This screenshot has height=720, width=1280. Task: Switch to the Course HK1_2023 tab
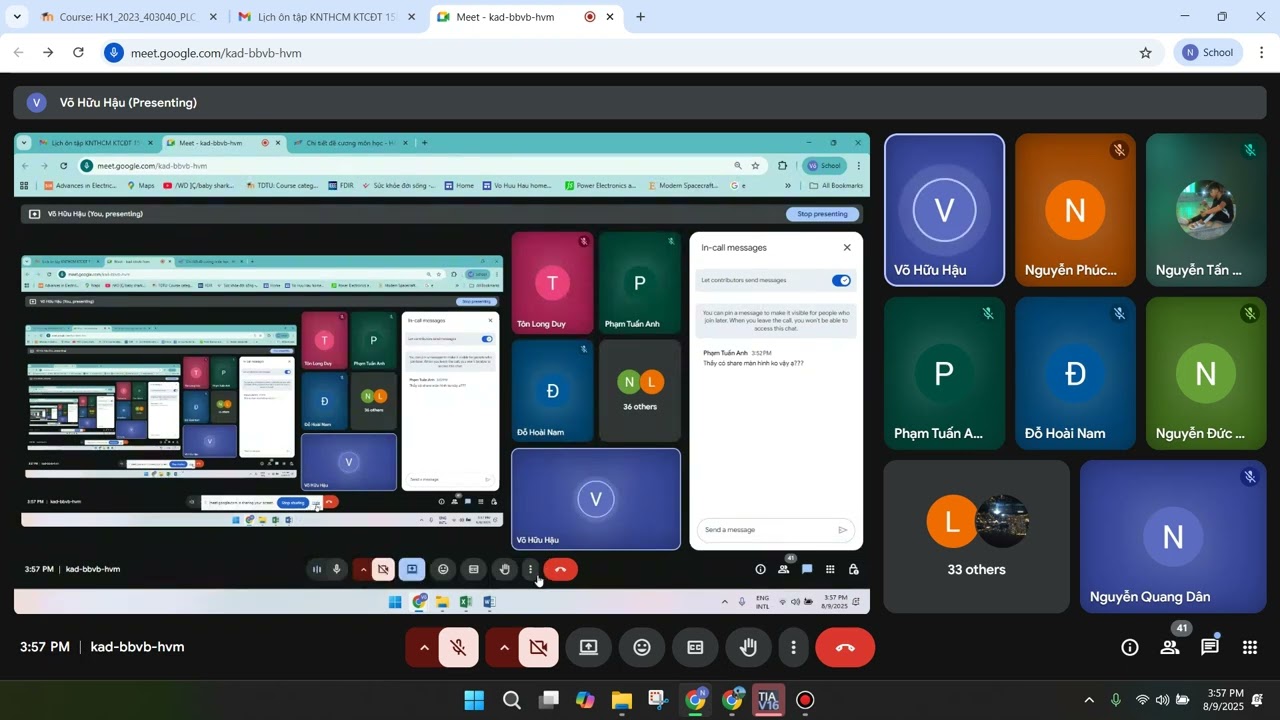[x=130, y=17]
